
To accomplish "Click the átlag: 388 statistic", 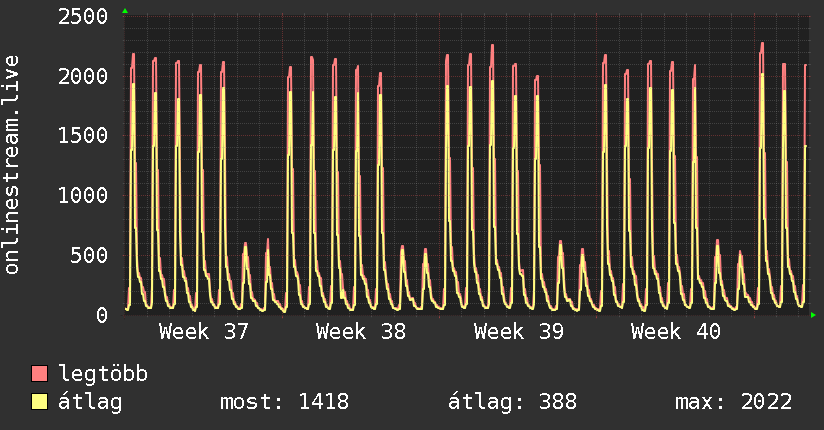I will pos(512,402).
